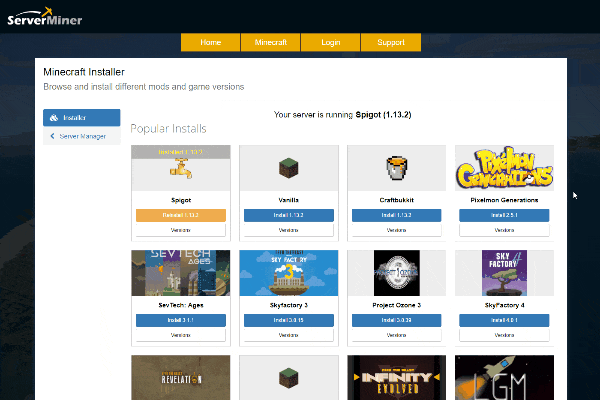Click the SevTech: Ages banner image
Viewport: 600px width, 400px height.
point(181,273)
